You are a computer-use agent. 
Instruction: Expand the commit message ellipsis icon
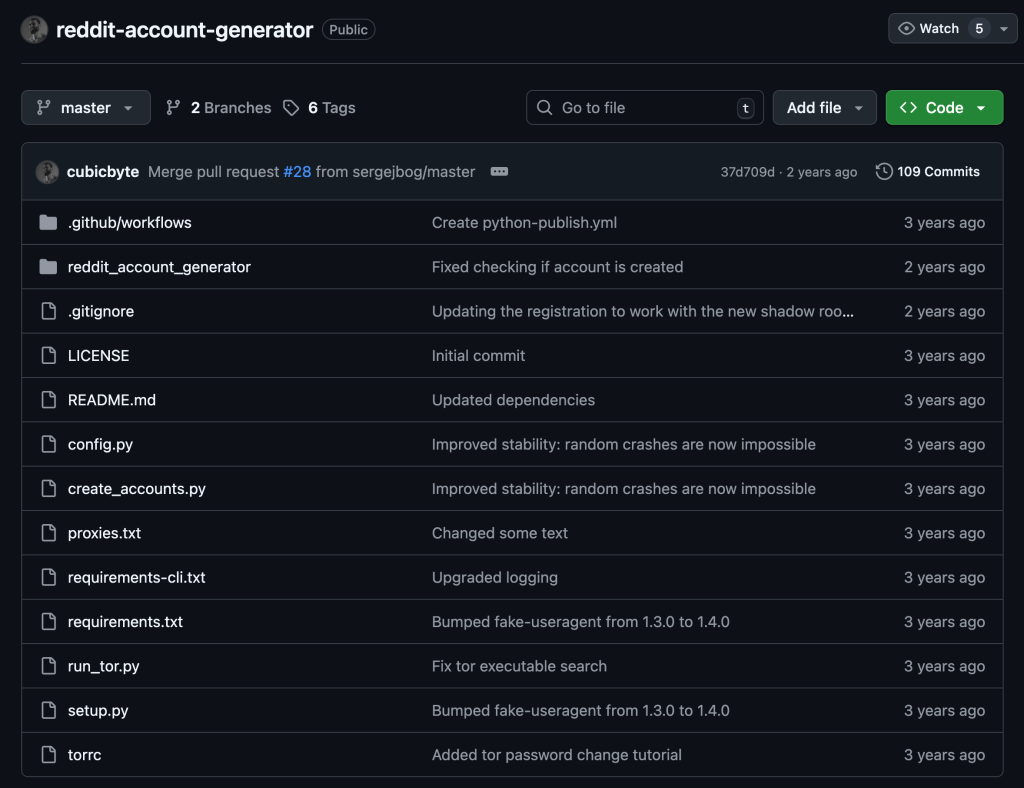498,171
